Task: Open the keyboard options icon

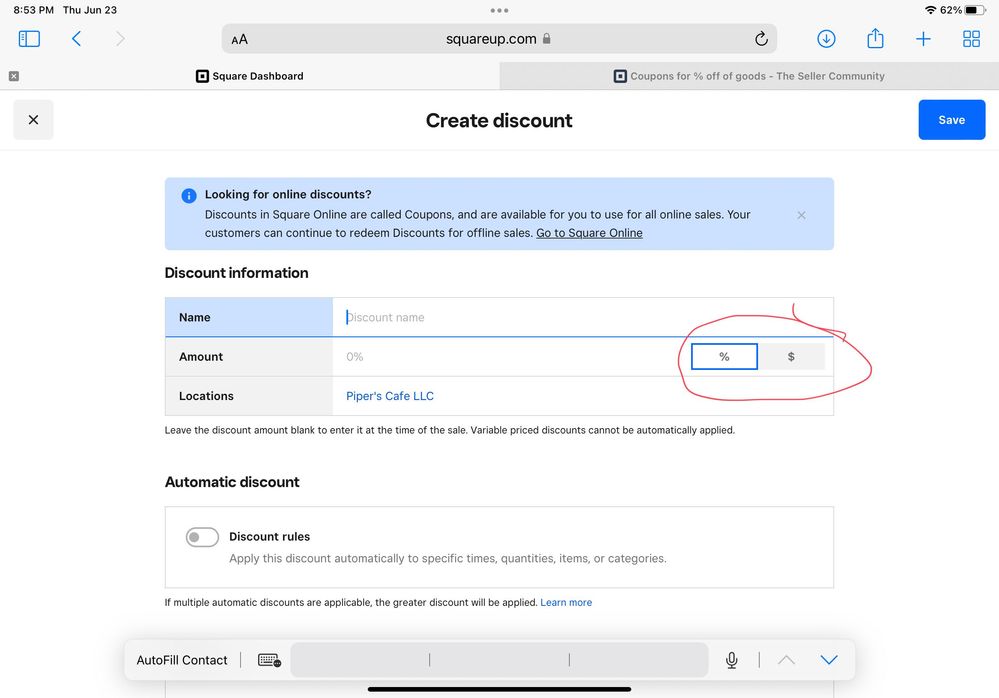Action: click(270, 660)
